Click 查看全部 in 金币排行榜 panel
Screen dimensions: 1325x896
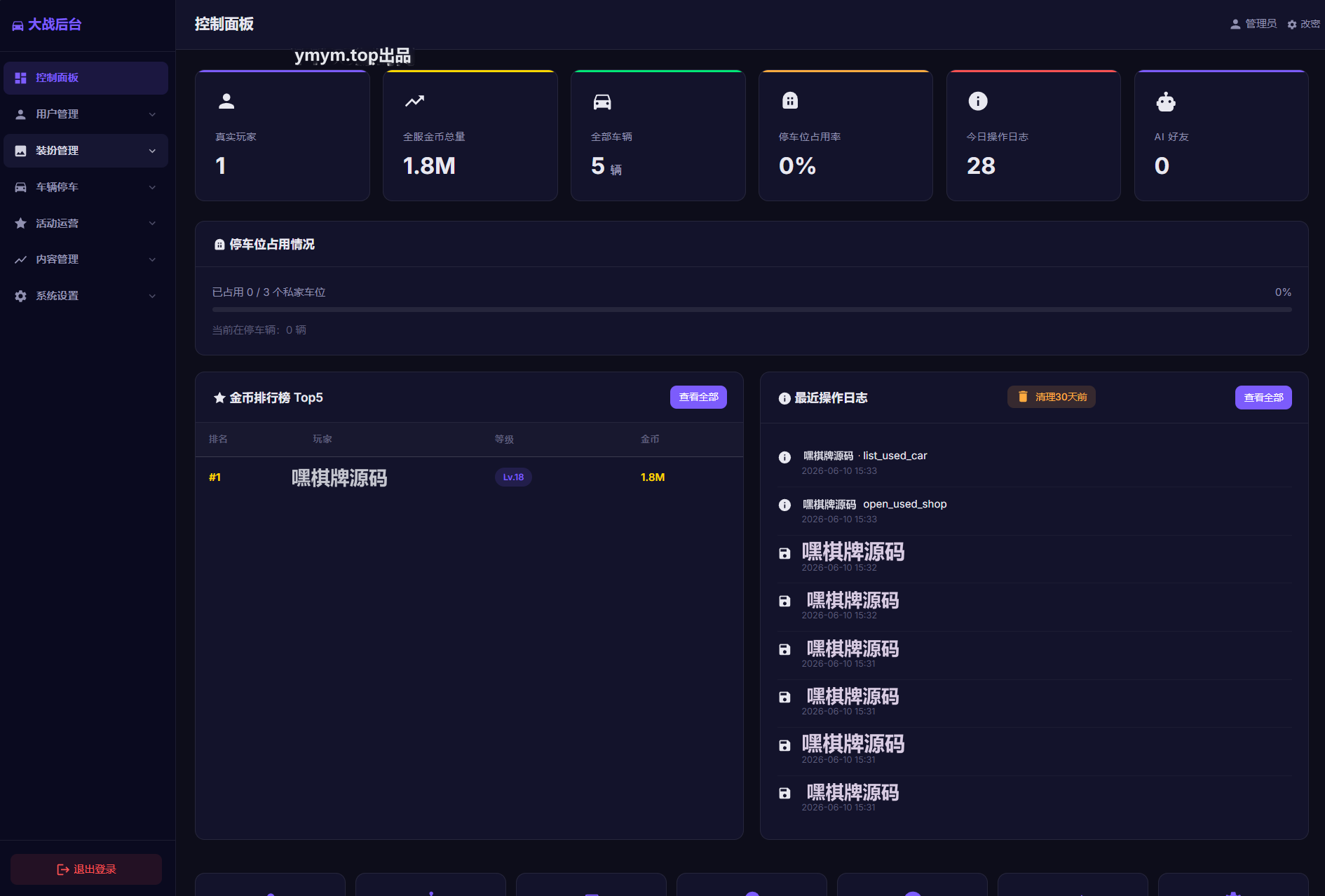coord(698,397)
